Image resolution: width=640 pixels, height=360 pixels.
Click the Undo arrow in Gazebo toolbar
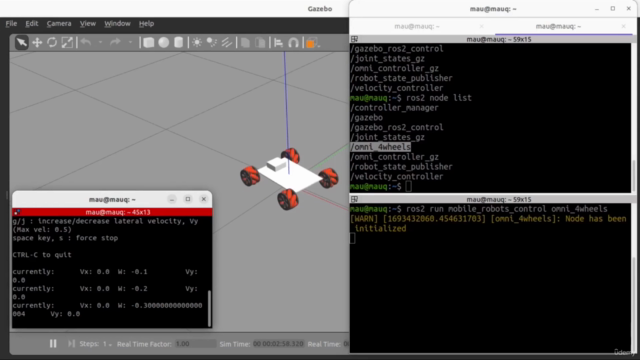coord(86,42)
